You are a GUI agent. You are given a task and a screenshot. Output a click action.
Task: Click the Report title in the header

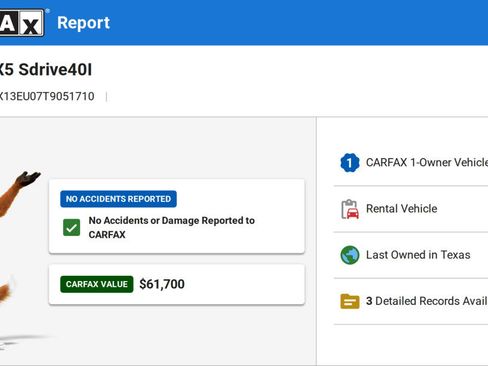tap(83, 23)
